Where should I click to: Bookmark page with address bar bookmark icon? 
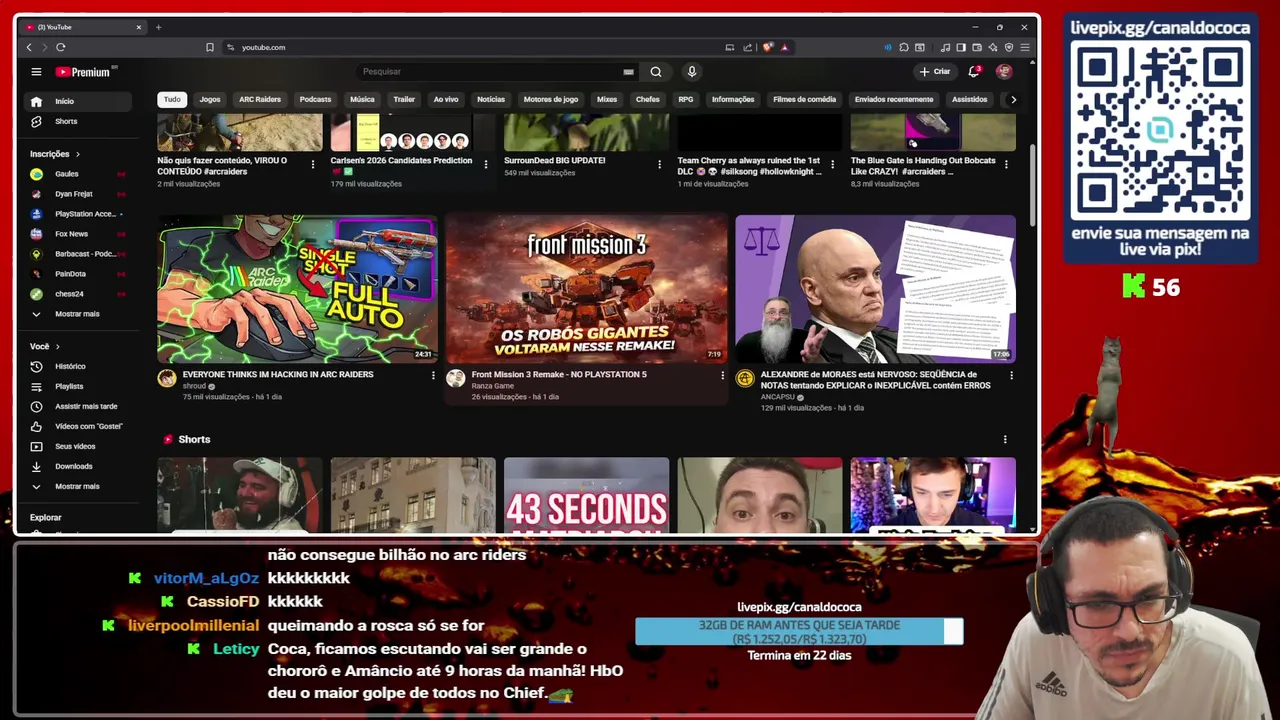pyautogui.click(x=210, y=47)
